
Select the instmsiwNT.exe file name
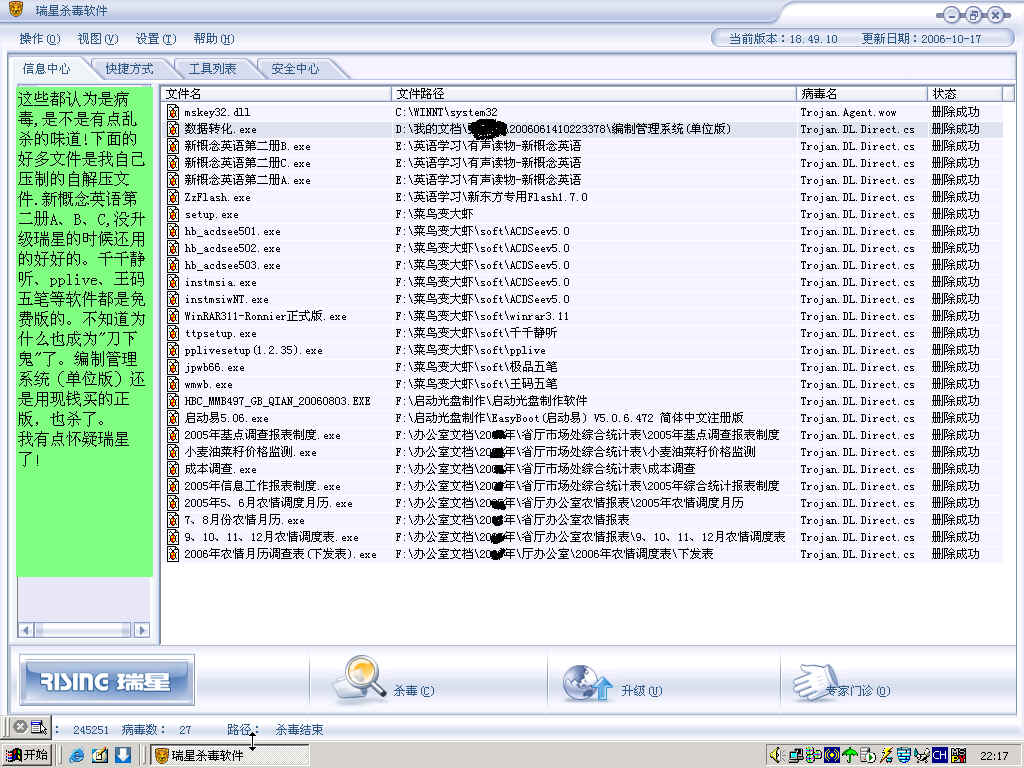[227, 299]
